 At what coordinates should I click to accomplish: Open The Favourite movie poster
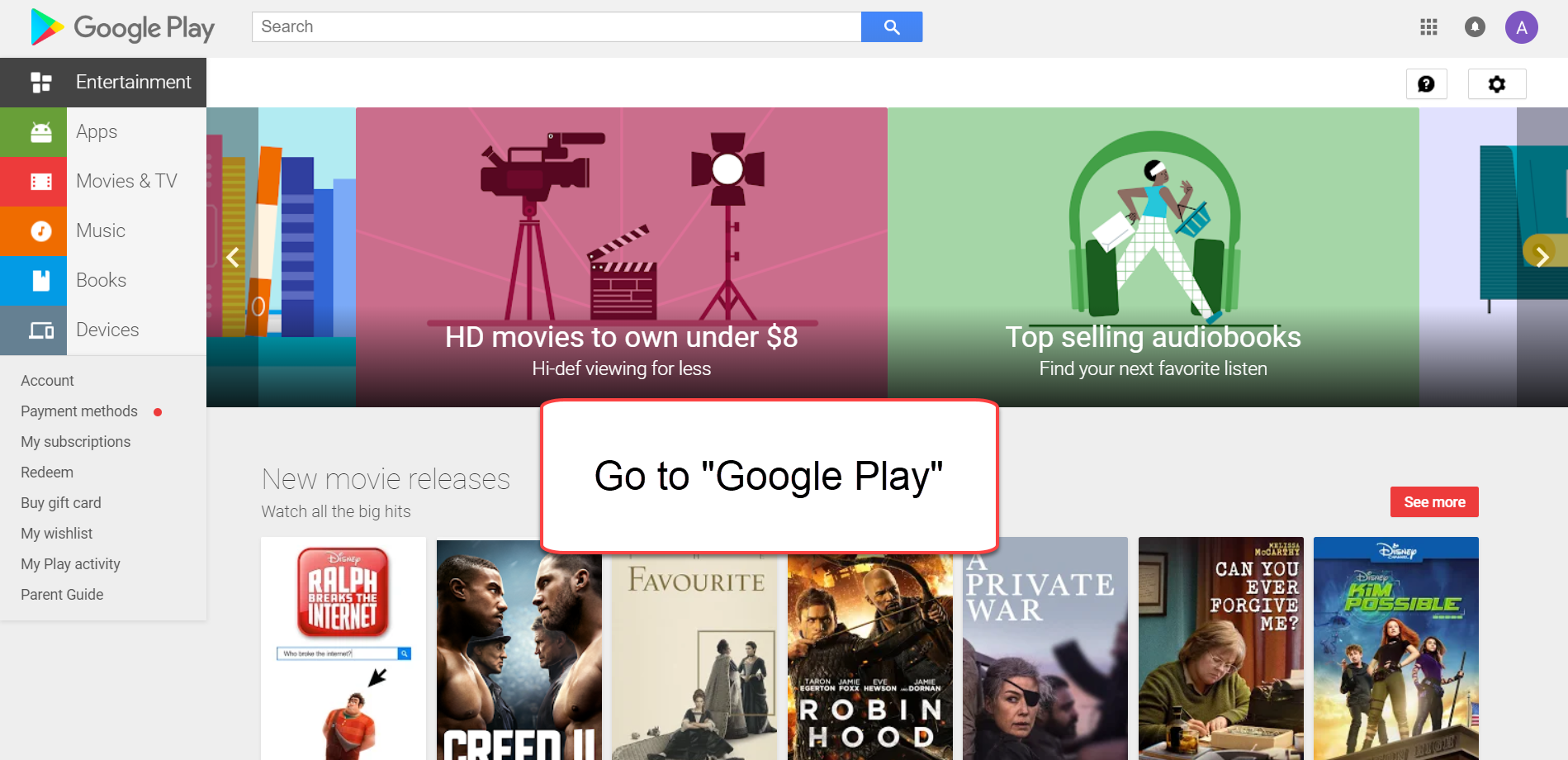[x=694, y=657]
